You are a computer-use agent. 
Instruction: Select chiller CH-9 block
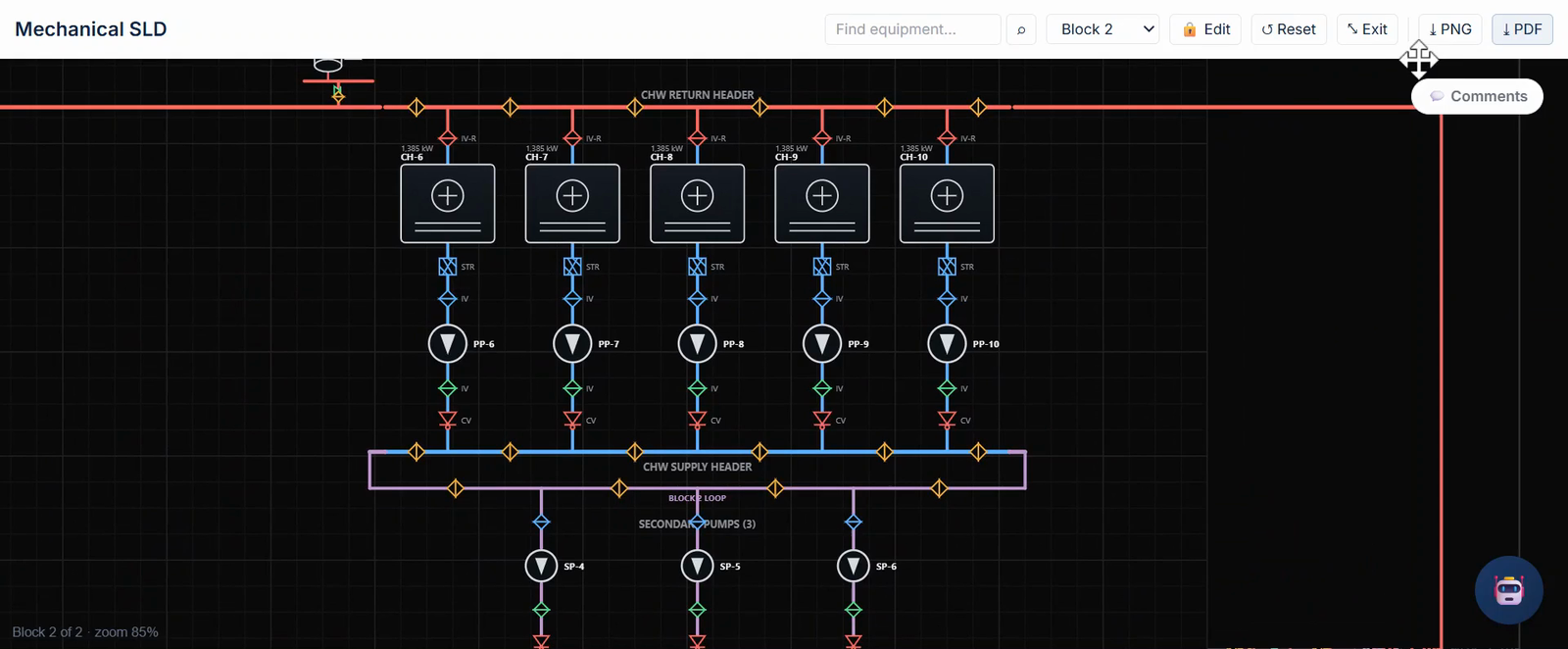[822, 203]
